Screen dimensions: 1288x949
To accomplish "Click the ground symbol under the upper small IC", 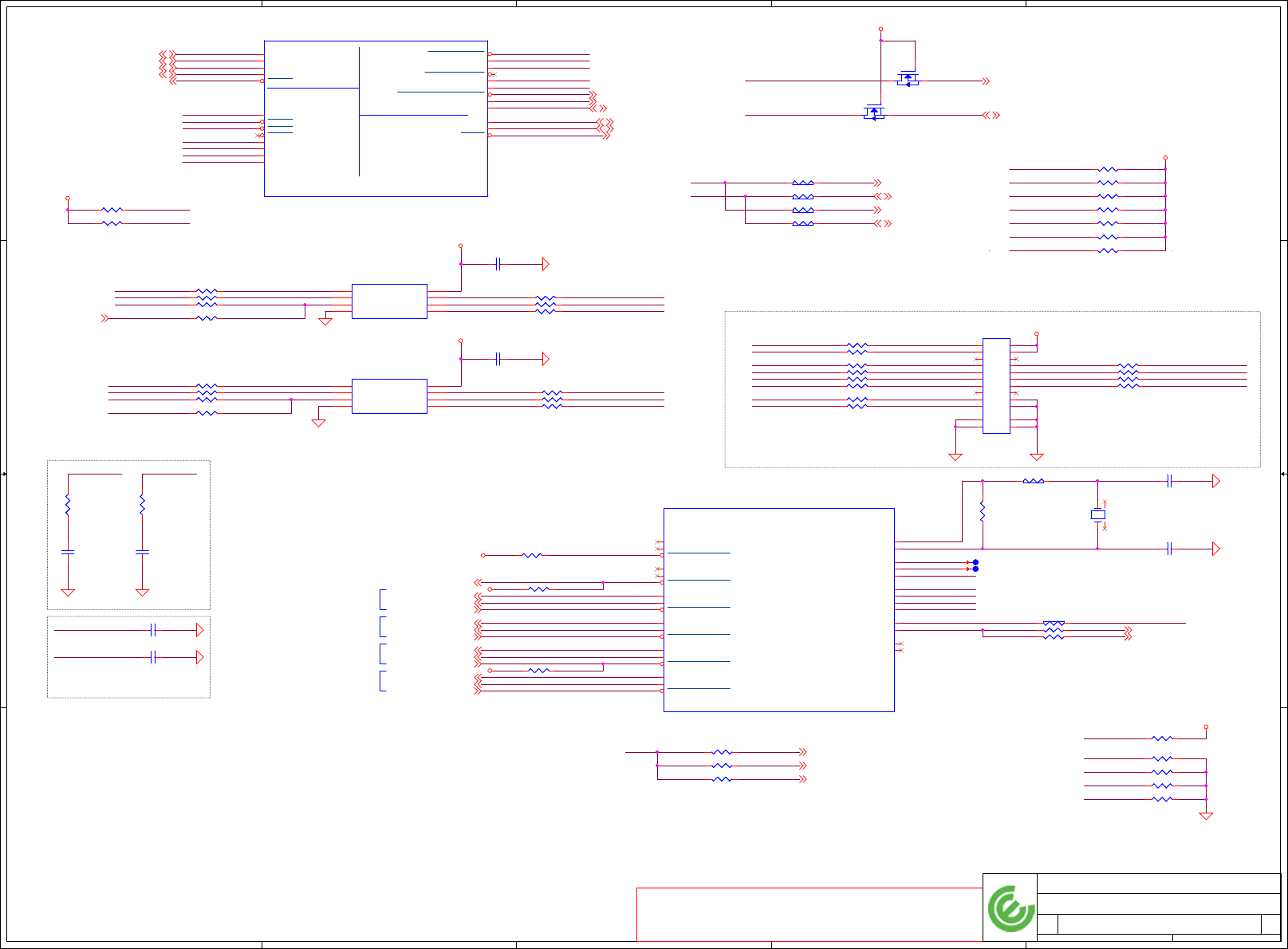I will 325,321.
